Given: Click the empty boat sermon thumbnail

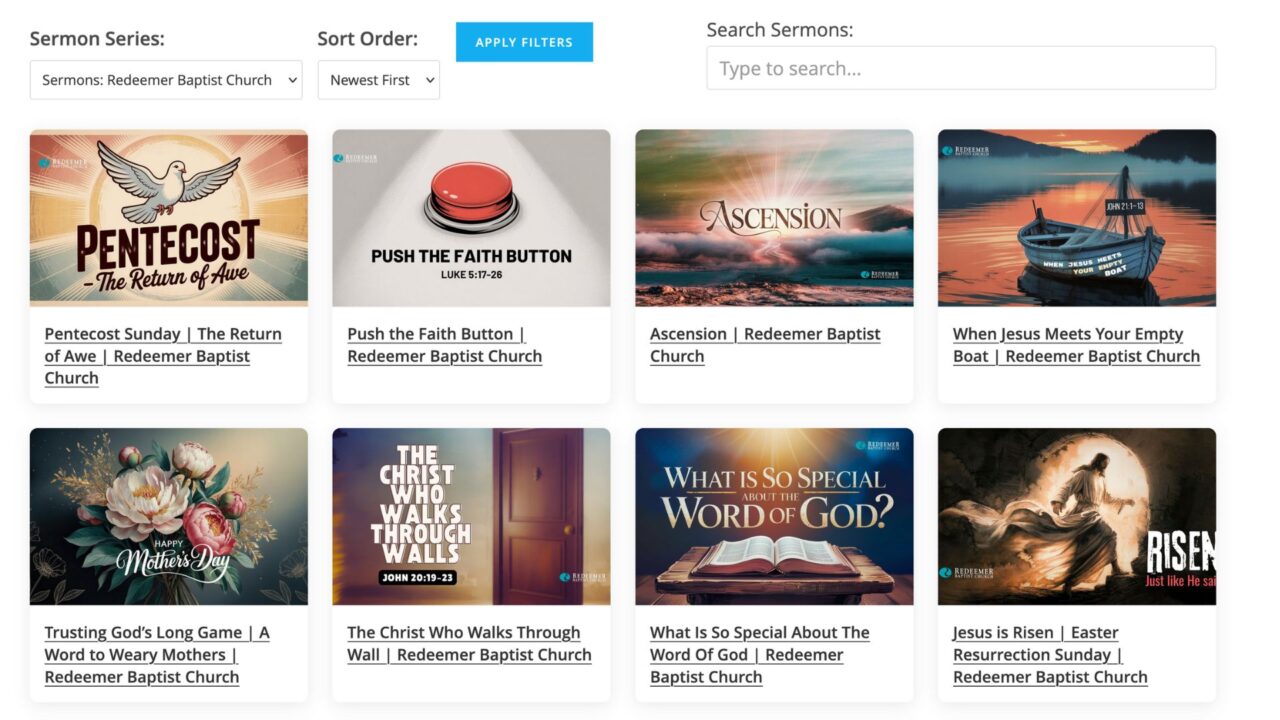Looking at the screenshot, I should click(x=1076, y=217).
